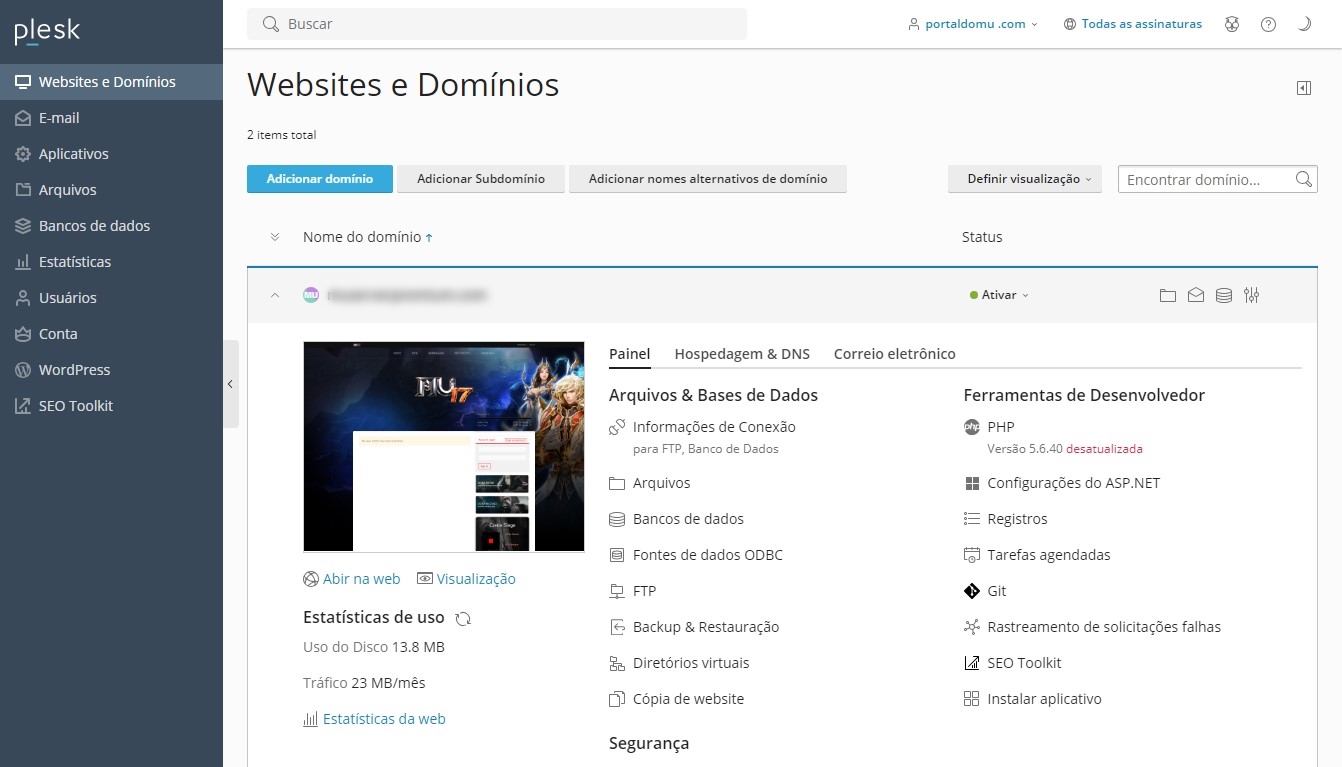
Task: Select the Painel tab
Action: tap(630, 354)
